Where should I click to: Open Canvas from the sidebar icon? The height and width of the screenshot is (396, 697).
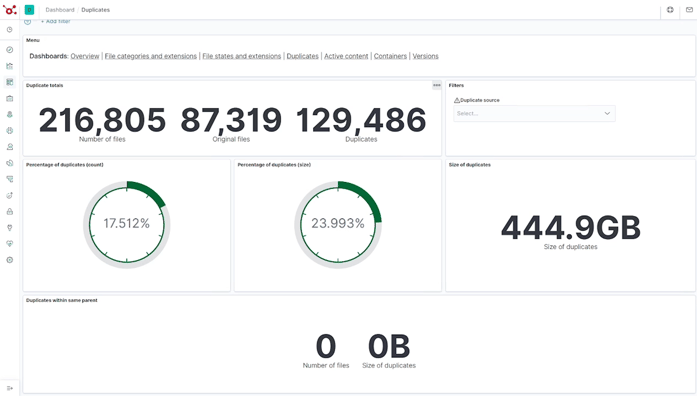[10, 98]
